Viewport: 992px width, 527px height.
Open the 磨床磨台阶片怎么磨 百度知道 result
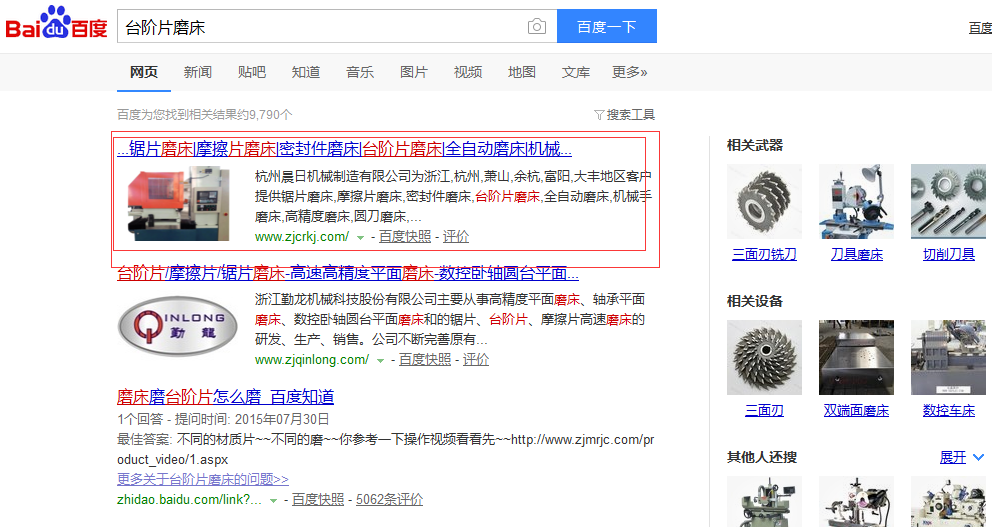pyautogui.click(x=225, y=396)
